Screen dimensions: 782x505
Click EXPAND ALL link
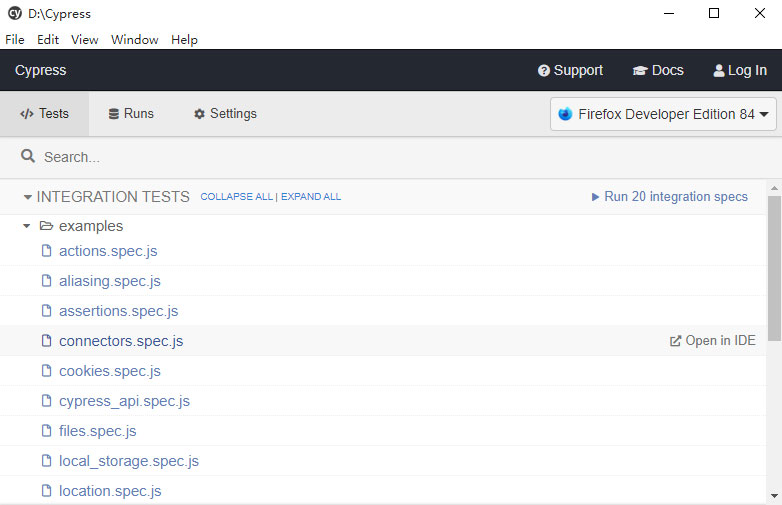tap(311, 196)
